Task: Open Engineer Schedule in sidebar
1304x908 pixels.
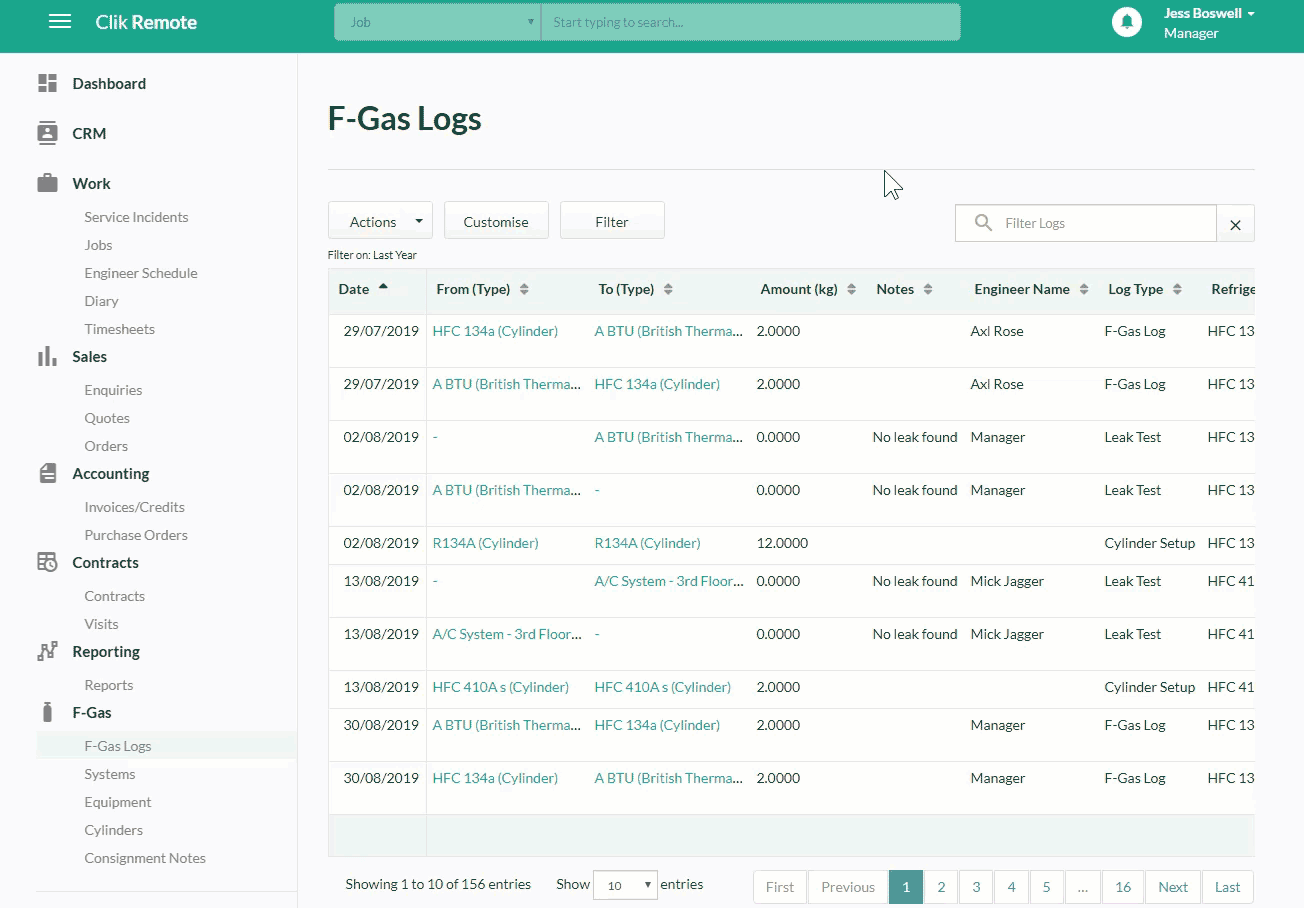Action: click(x=141, y=273)
